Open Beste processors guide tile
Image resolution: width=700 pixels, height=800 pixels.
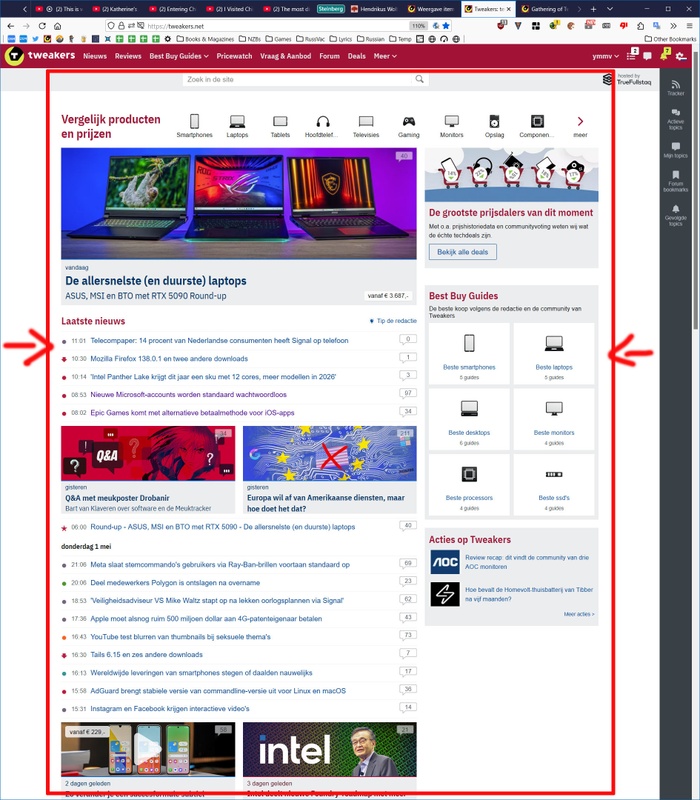coord(469,484)
